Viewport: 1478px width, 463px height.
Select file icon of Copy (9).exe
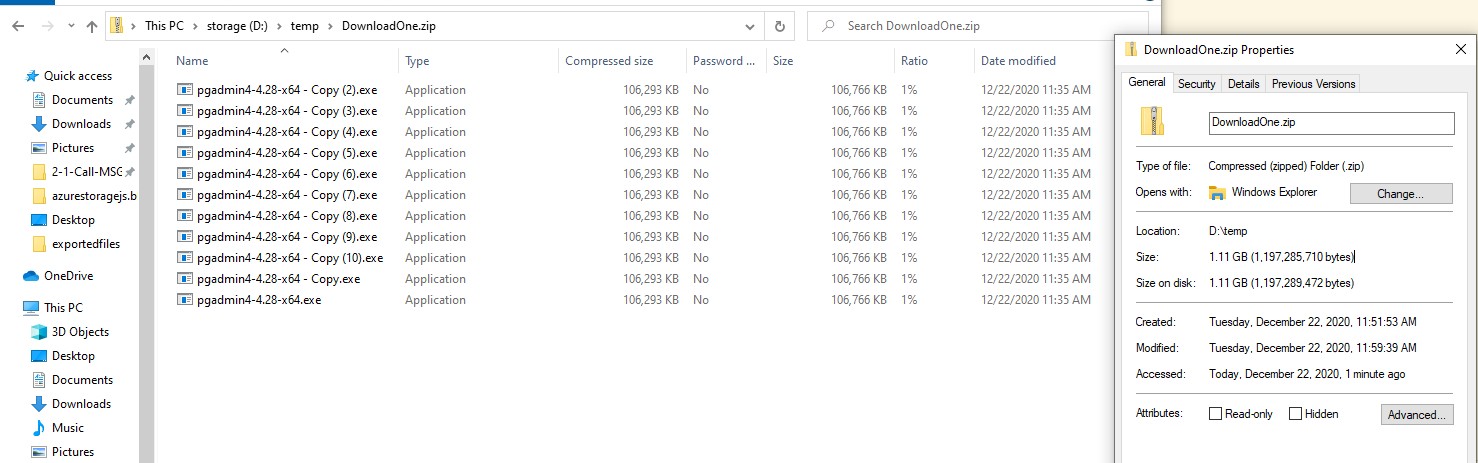click(184, 237)
